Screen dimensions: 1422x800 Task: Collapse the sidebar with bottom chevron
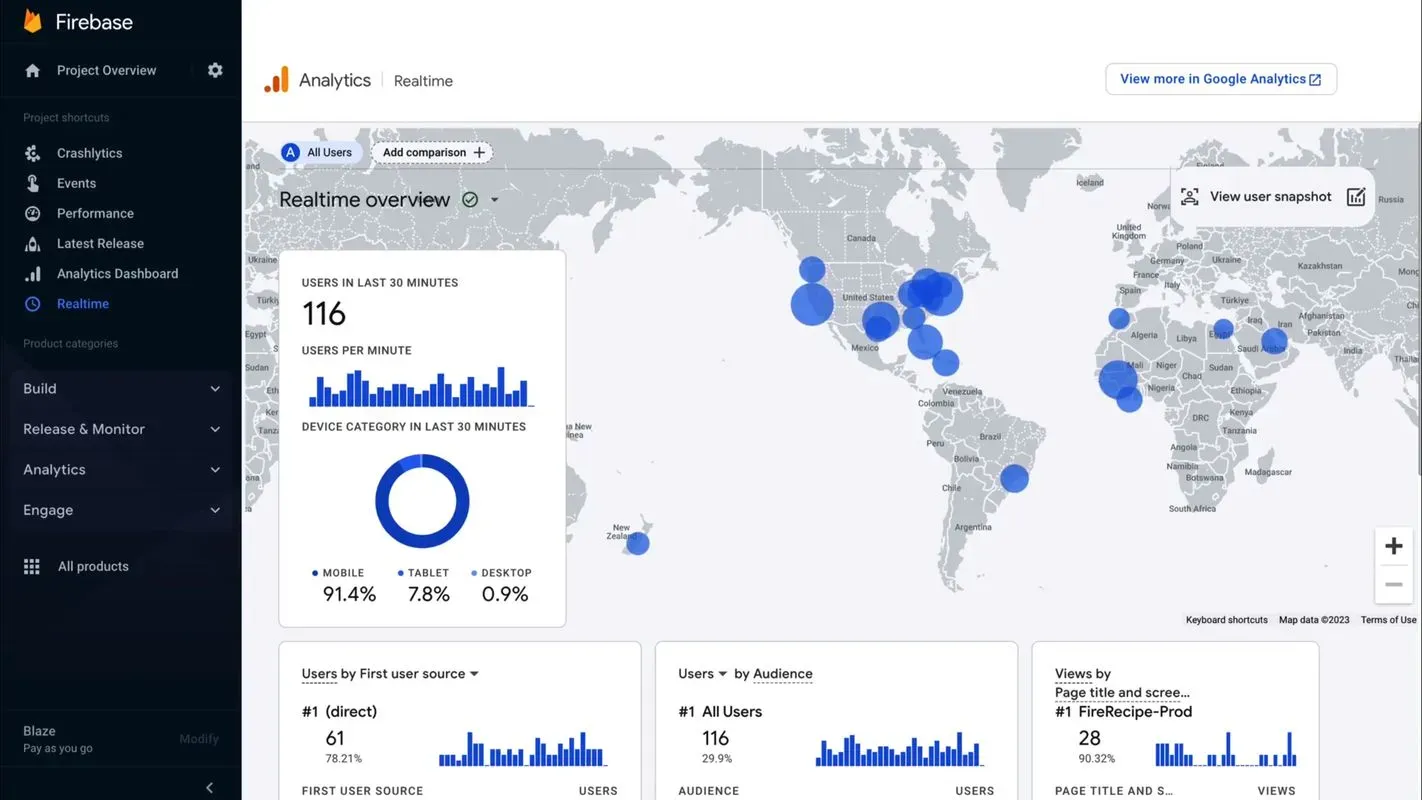[x=209, y=788]
